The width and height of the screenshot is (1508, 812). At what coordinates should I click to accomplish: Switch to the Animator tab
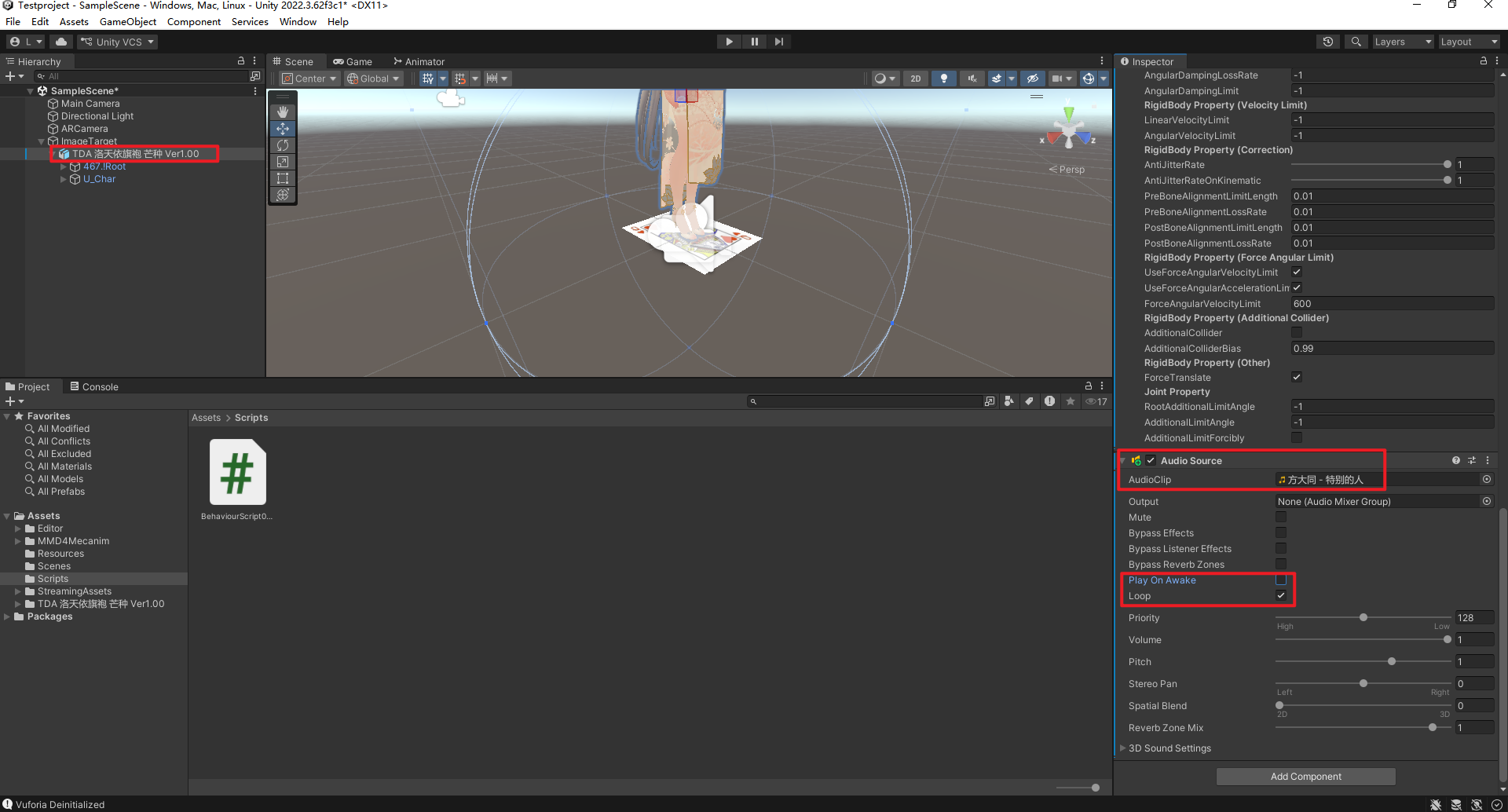419,61
